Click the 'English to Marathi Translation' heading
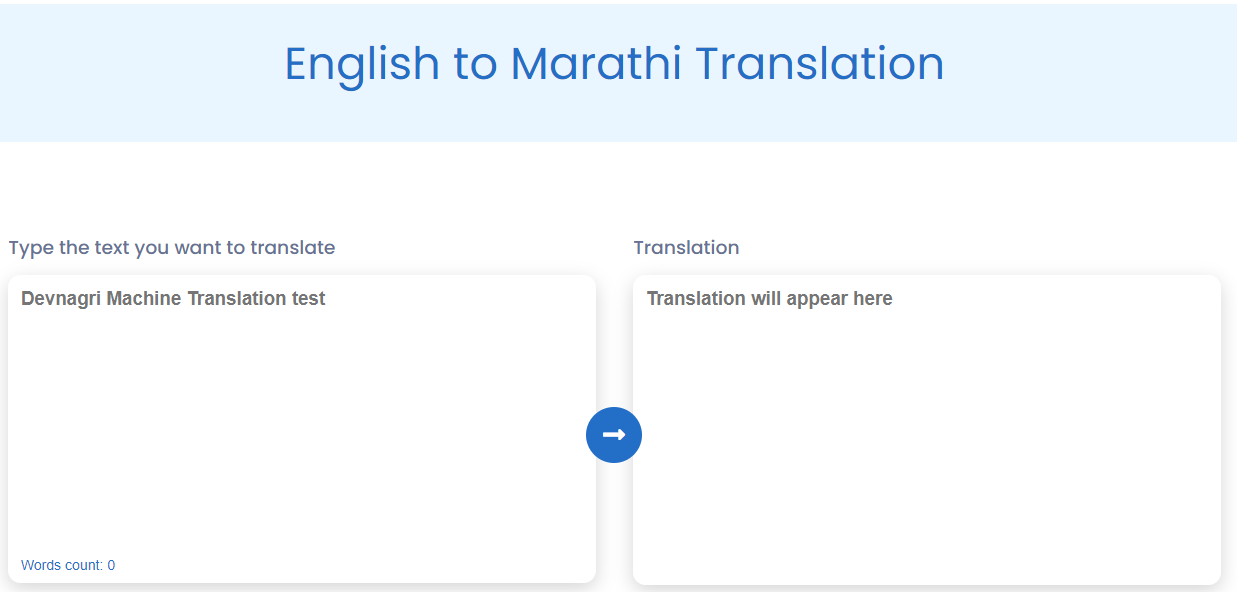This screenshot has width=1237, height=592. [x=614, y=64]
